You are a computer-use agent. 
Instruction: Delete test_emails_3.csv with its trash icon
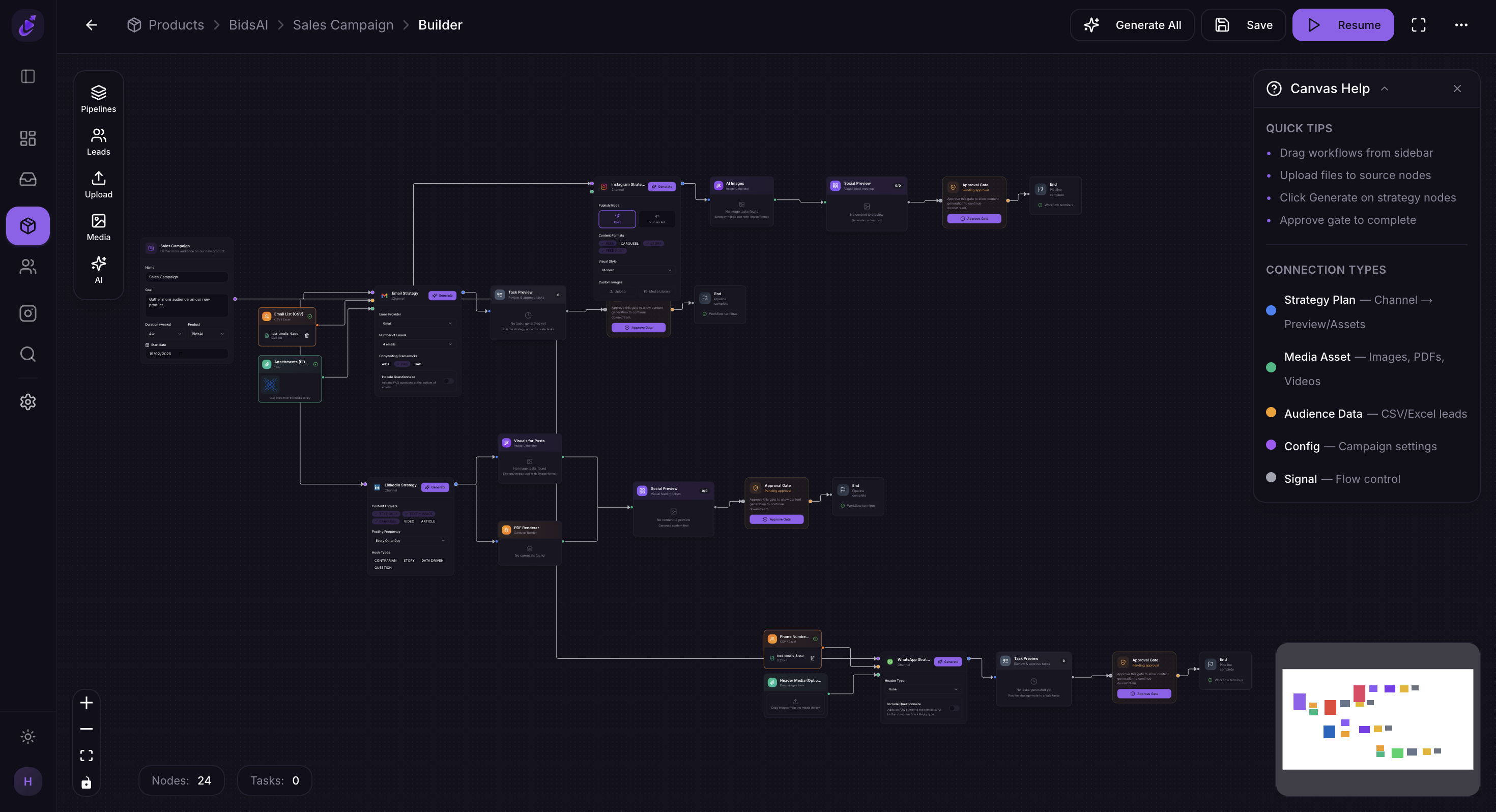pyautogui.click(x=812, y=657)
